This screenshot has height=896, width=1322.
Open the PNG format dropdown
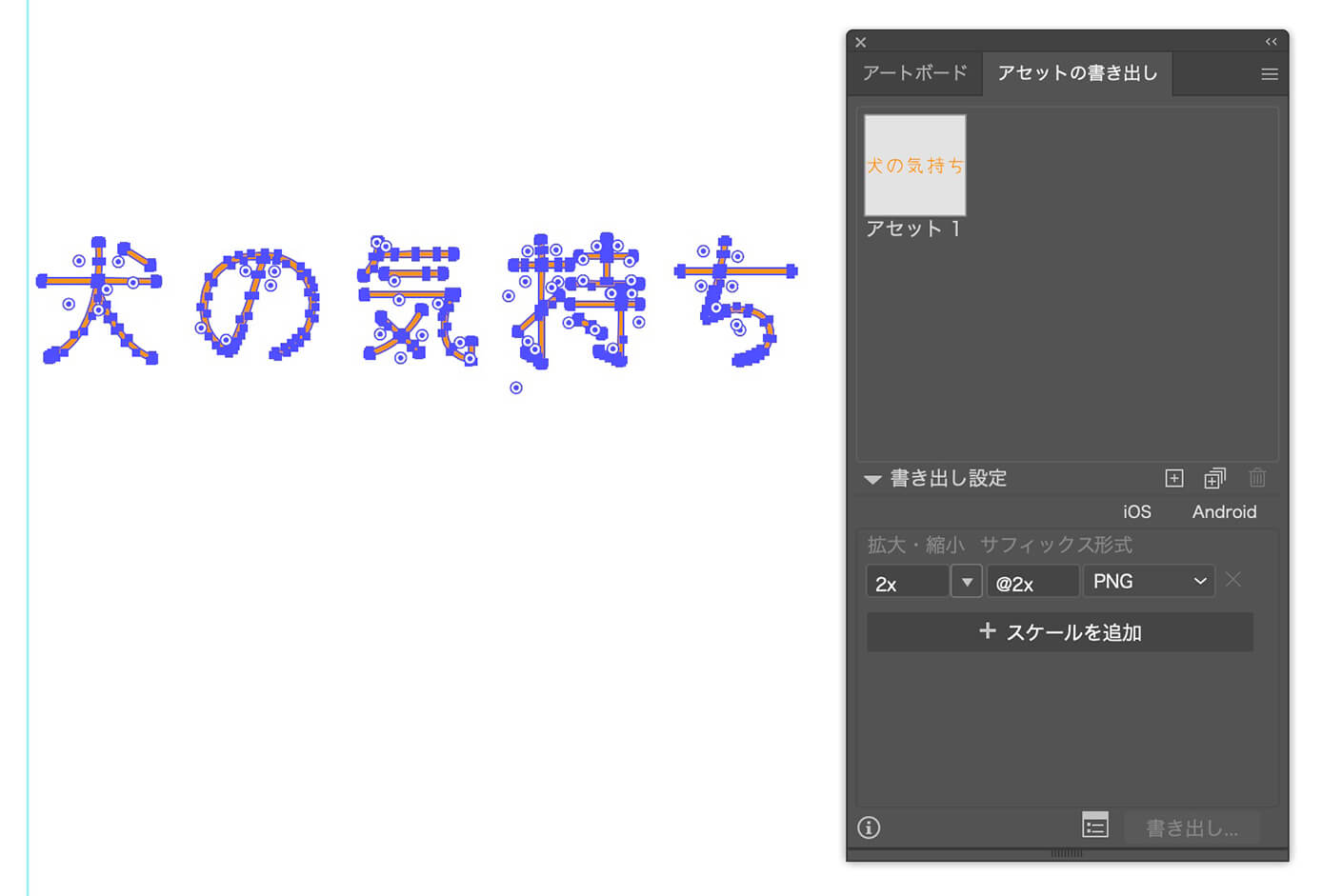(1149, 581)
